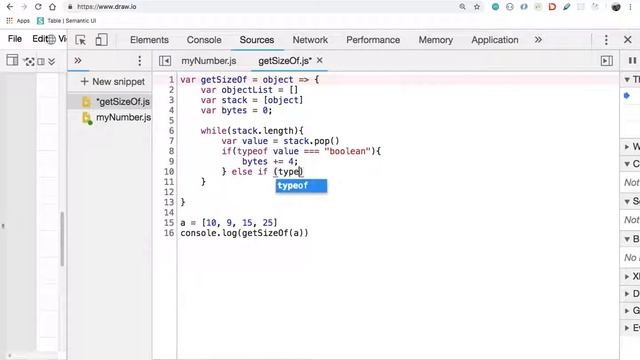640x360 pixels.
Task: Create a New snippet
Action: (x=113, y=82)
